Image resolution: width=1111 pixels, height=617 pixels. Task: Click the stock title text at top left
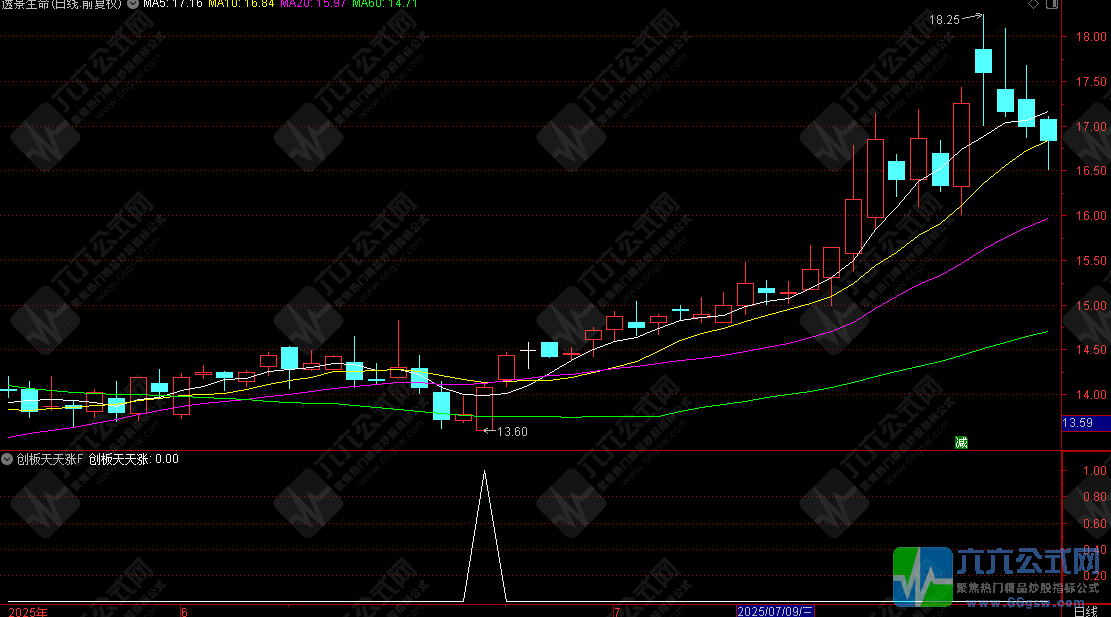coord(62,4)
